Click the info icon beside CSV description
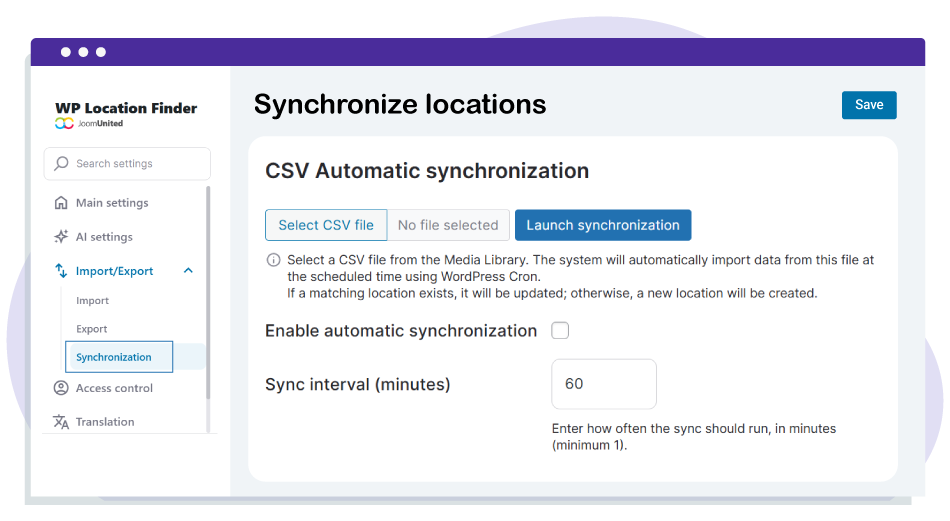Image resolution: width=950 pixels, height=521 pixels. pyautogui.click(x=274, y=260)
